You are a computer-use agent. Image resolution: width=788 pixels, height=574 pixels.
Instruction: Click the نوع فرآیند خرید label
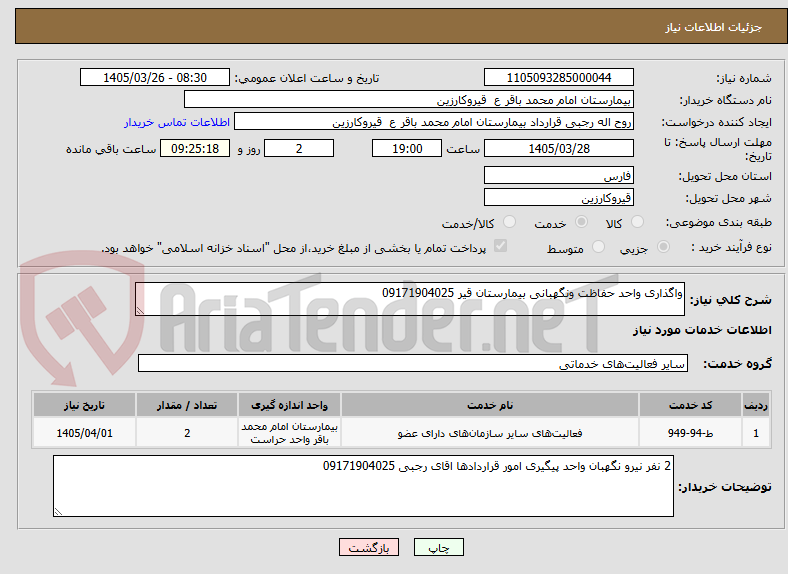click(731, 247)
